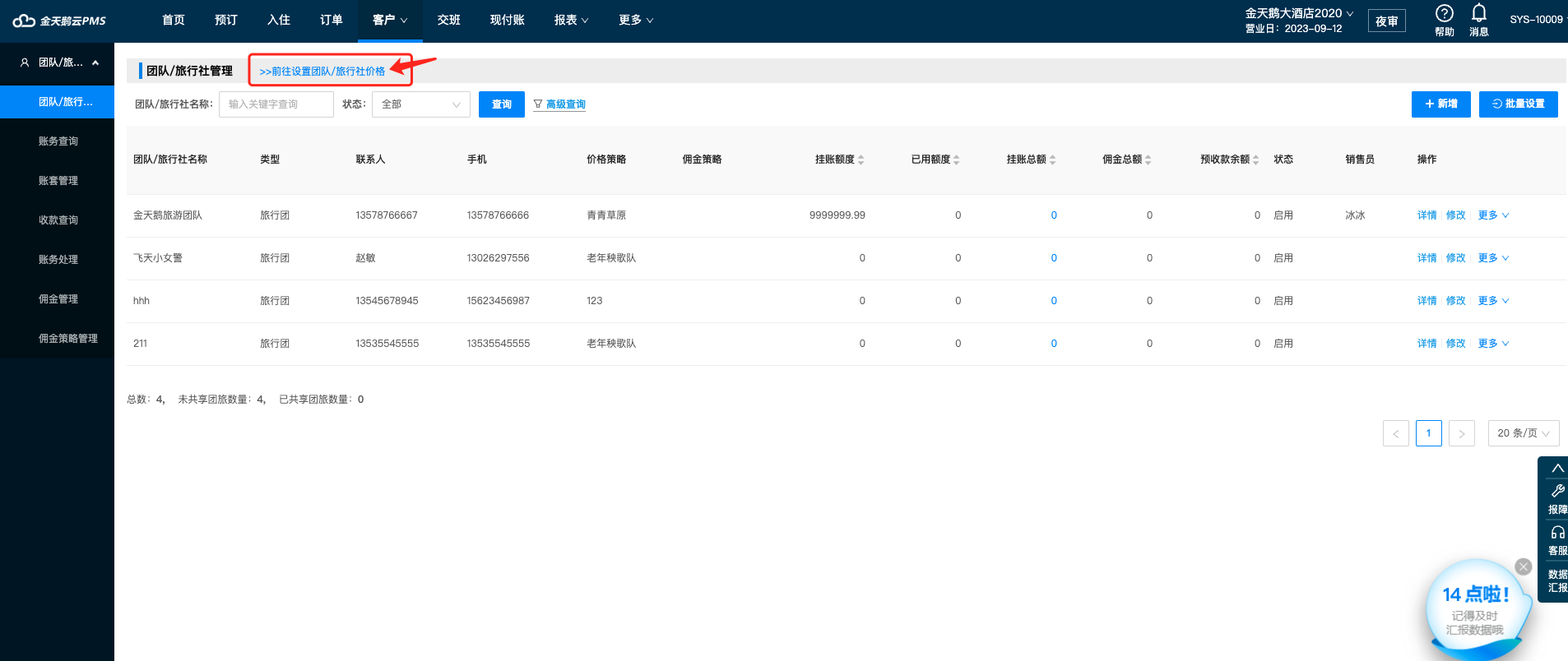The height and width of the screenshot is (661, 1568).
Task: Focus the 团队/旅行社名称 search field
Action: [x=276, y=104]
